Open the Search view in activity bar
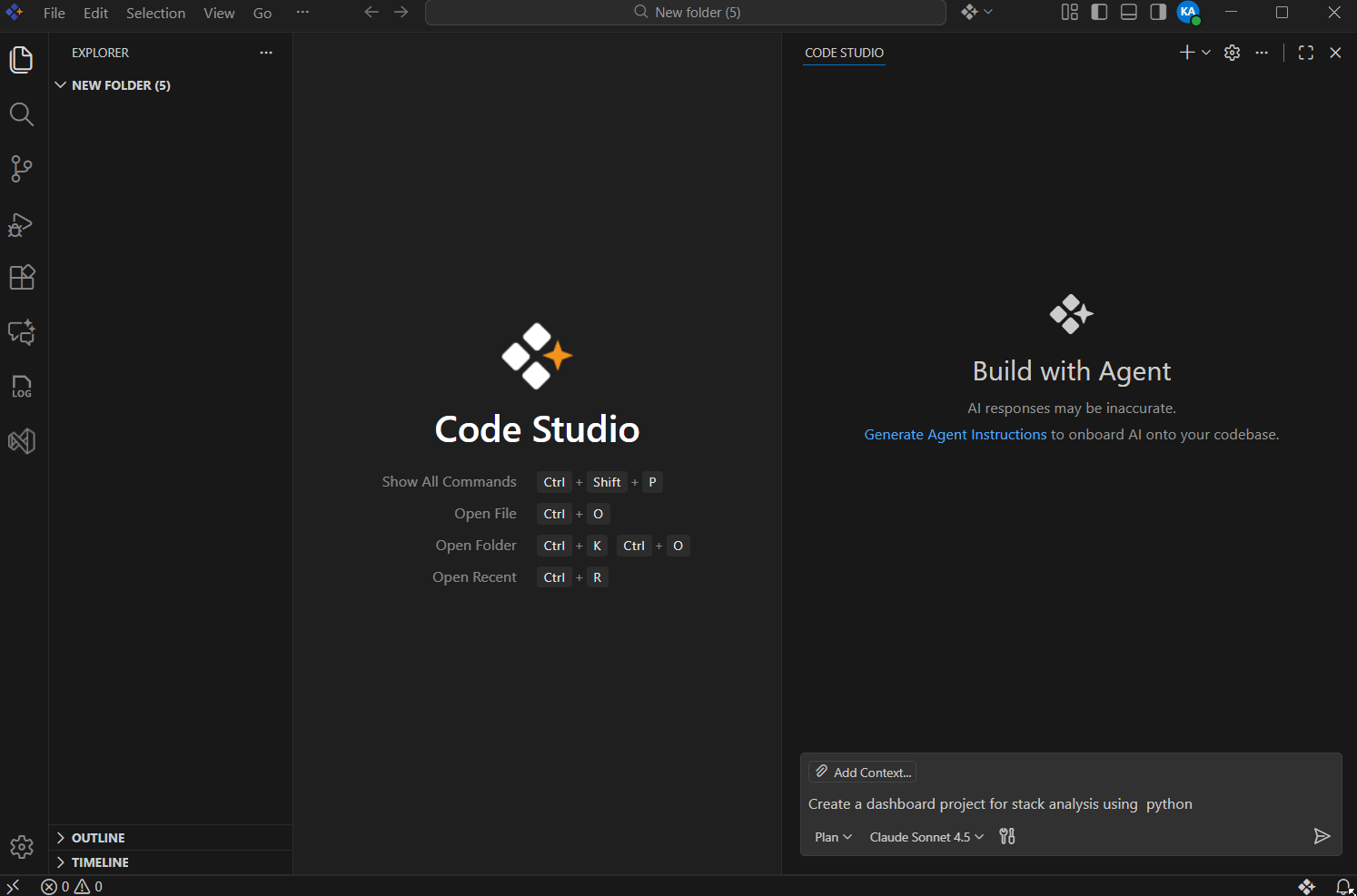Screen dimensions: 1357x896 [21, 114]
